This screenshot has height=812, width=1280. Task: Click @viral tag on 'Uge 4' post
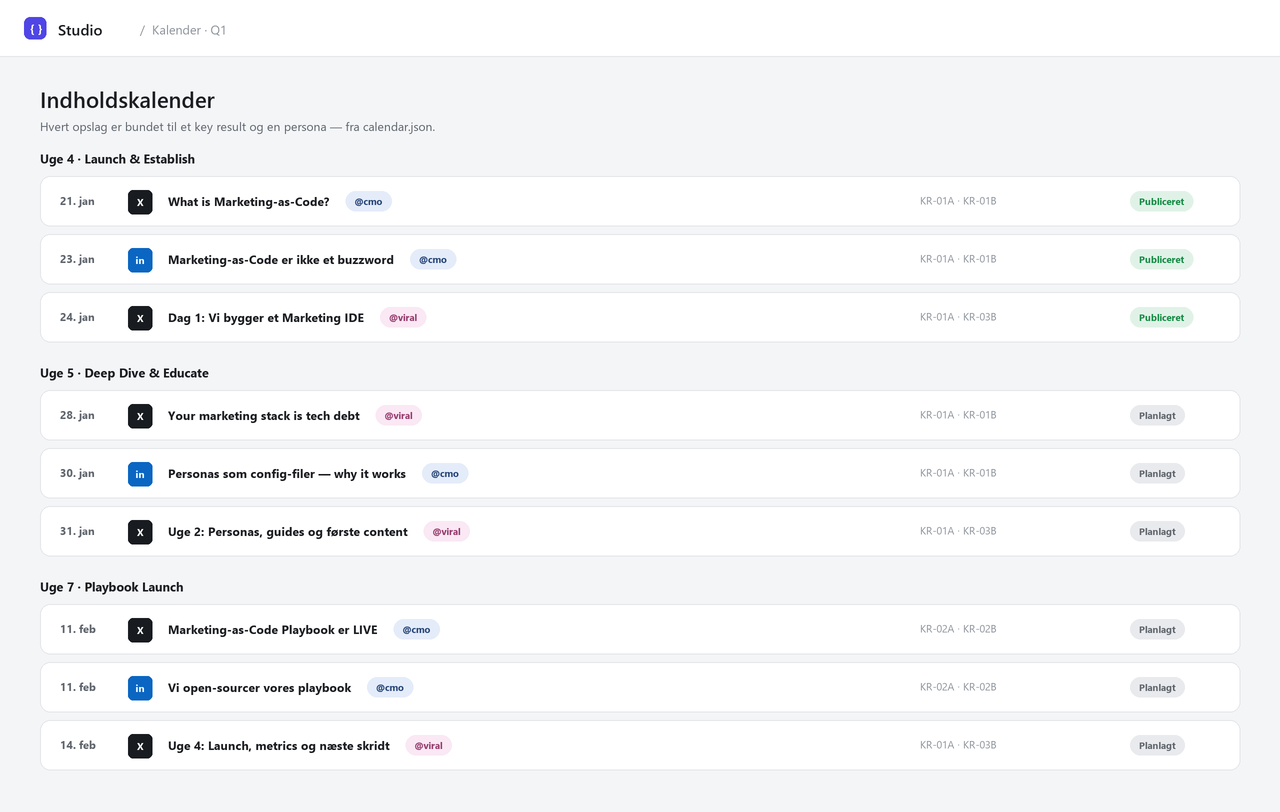pyautogui.click(x=429, y=746)
